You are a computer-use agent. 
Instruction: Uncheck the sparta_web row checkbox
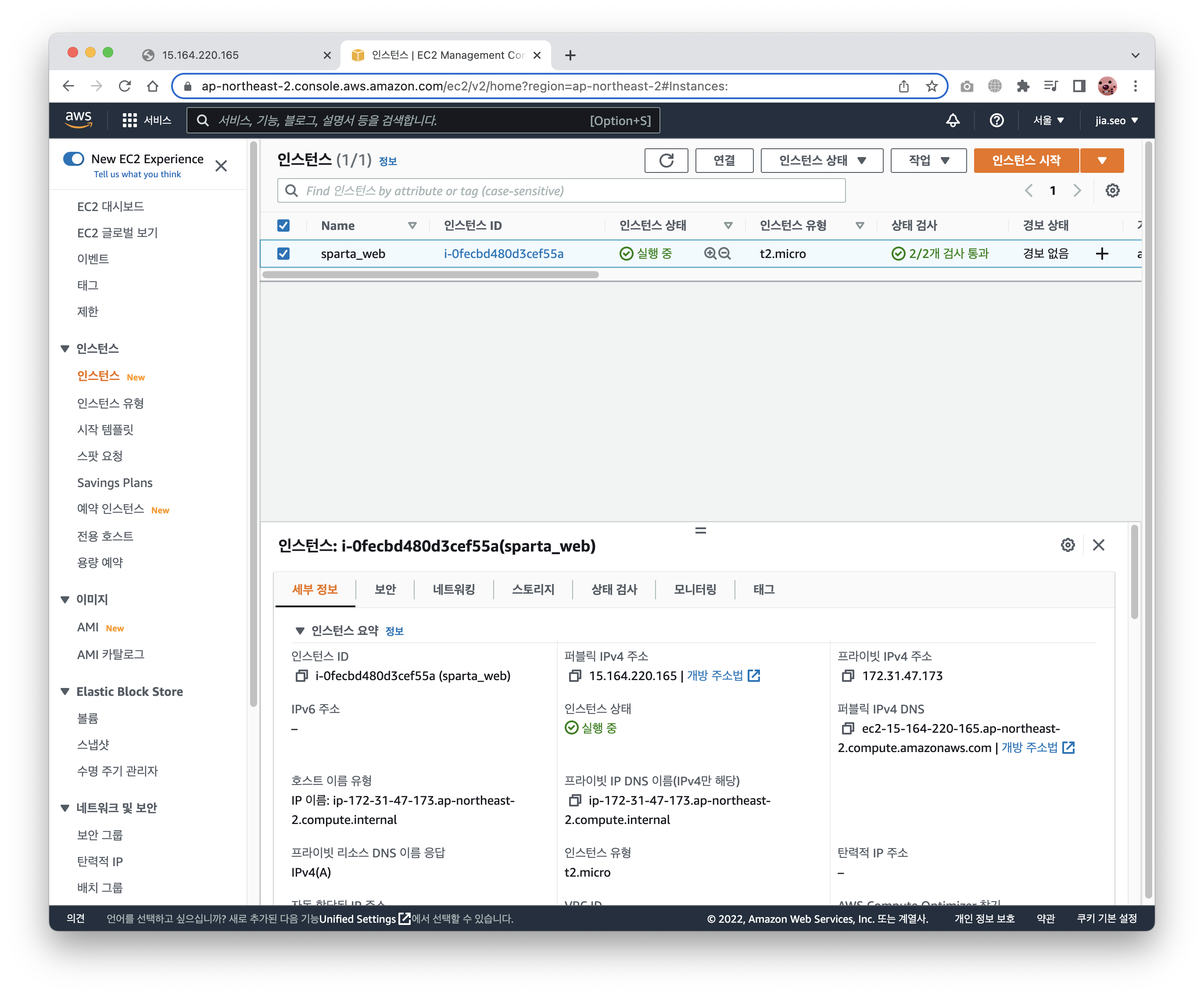283,254
